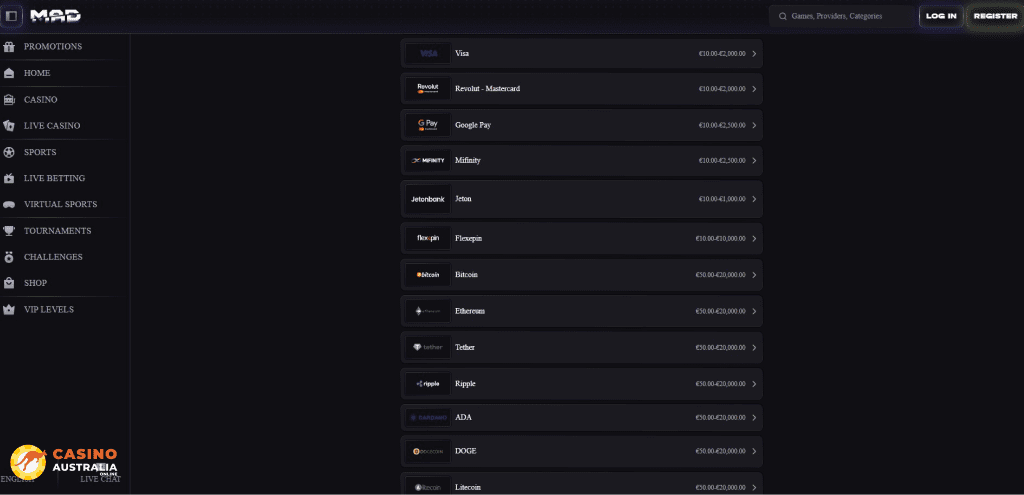
Task: Click the MAD logo
Action: point(56,16)
